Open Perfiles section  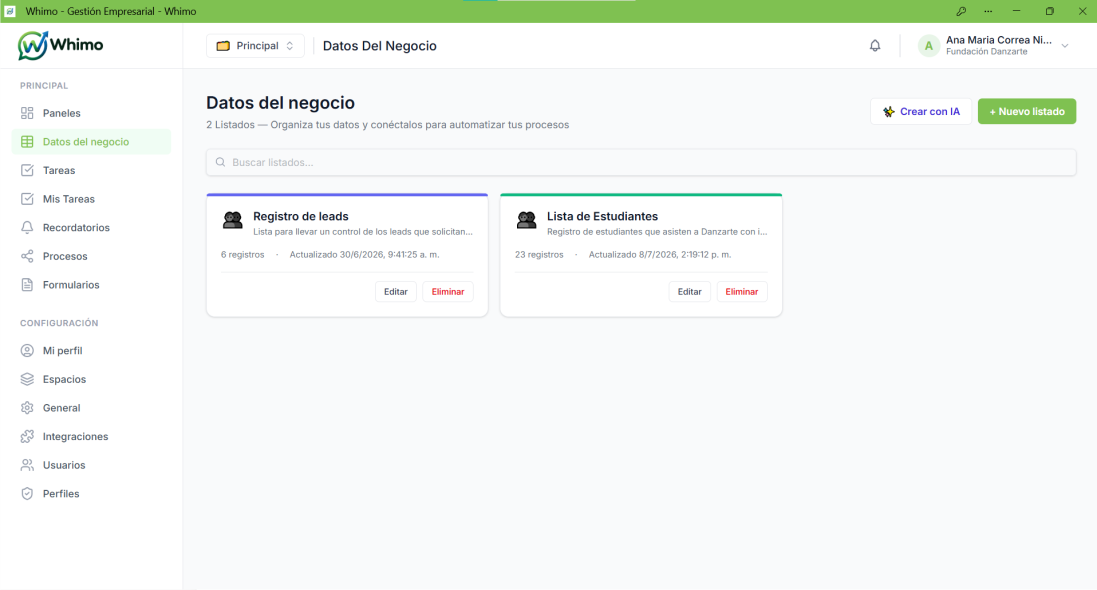click(x=92, y=493)
